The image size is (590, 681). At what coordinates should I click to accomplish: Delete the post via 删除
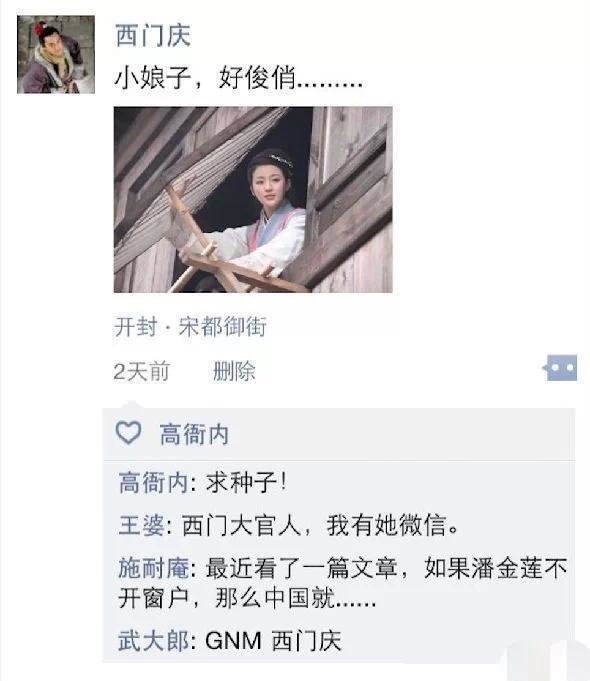(x=234, y=371)
